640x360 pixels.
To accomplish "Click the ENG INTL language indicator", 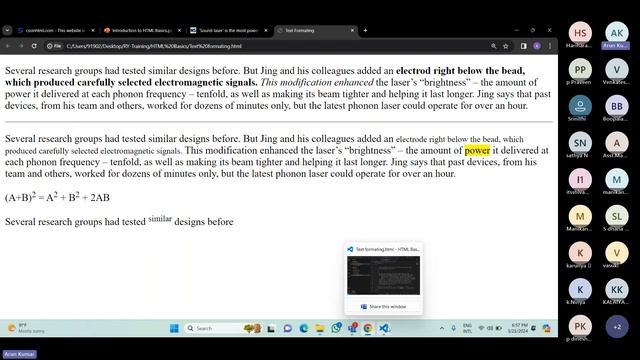I will pos(467,328).
